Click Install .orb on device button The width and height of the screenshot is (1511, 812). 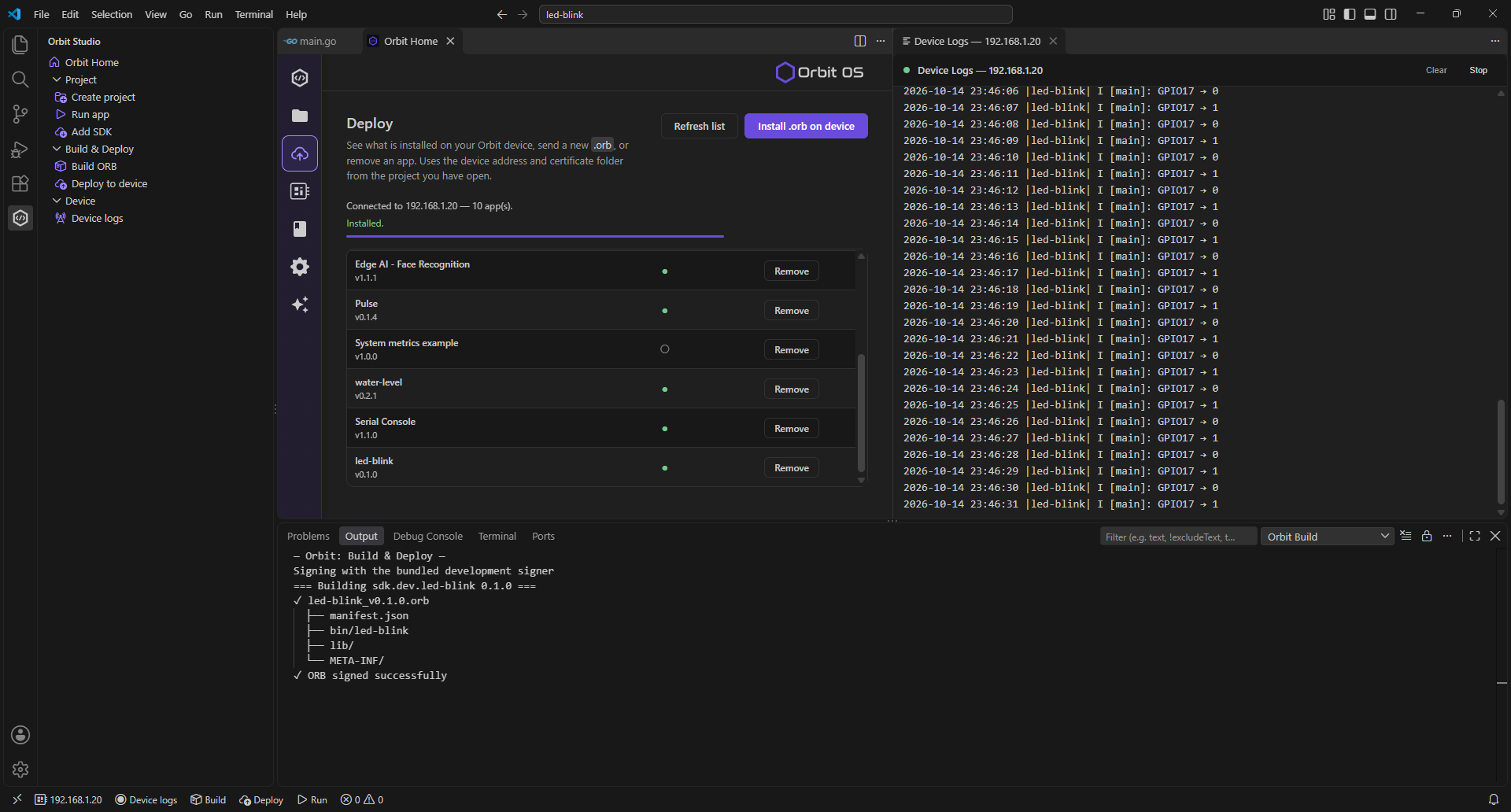point(806,126)
